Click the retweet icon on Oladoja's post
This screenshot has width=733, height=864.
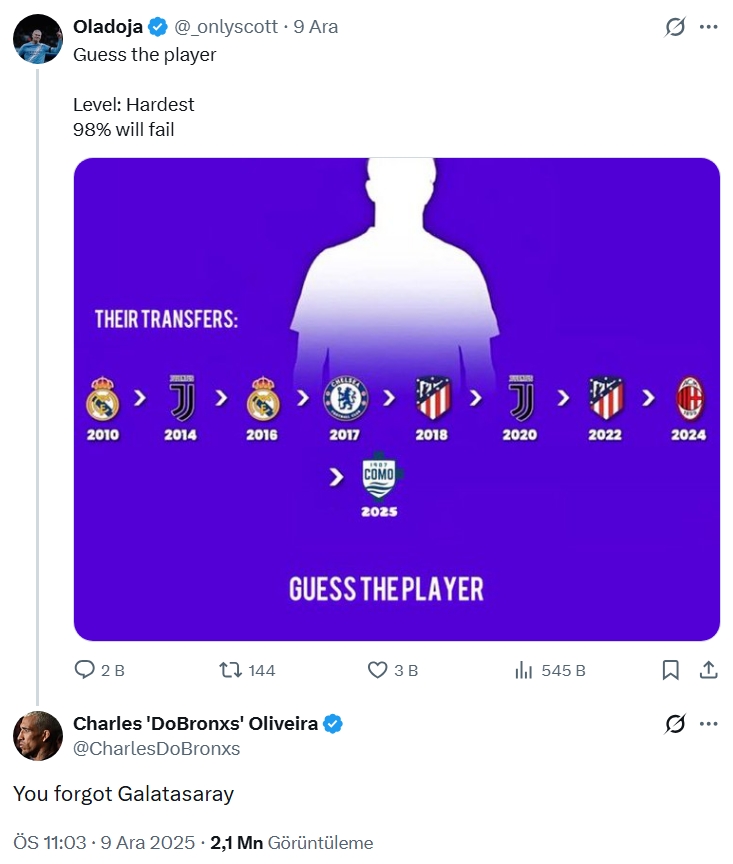(229, 670)
